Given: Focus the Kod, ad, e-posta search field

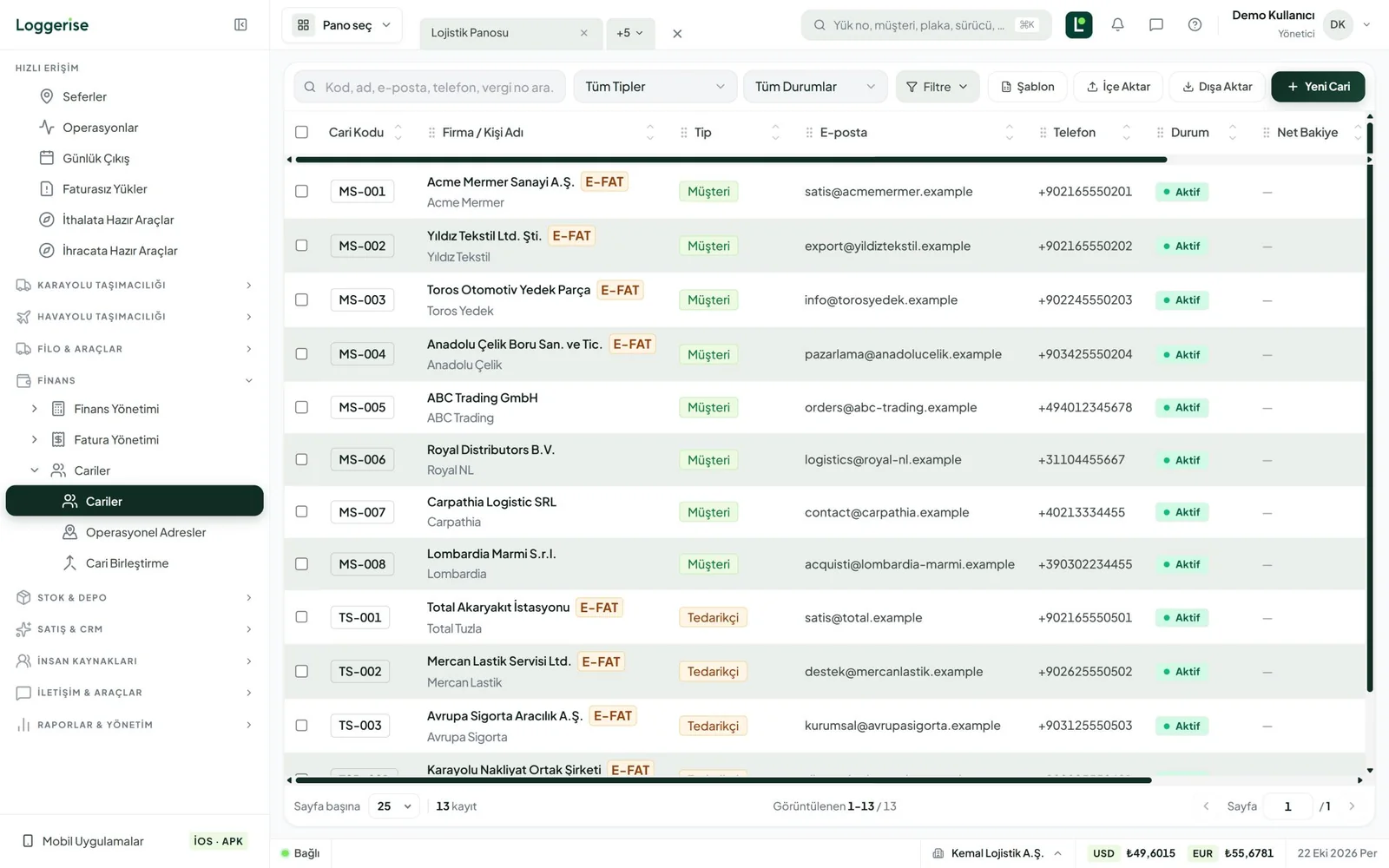Looking at the screenshot, I should [430, 87].
